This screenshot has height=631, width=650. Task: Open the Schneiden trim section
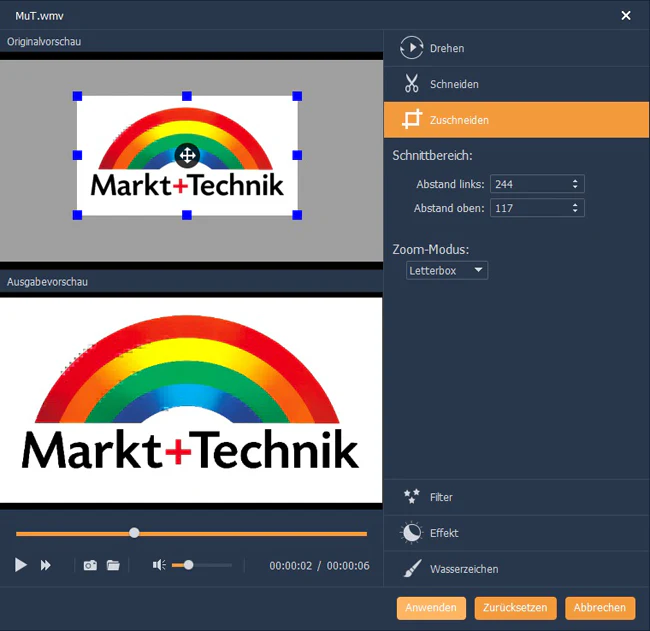tap(517, 84)
